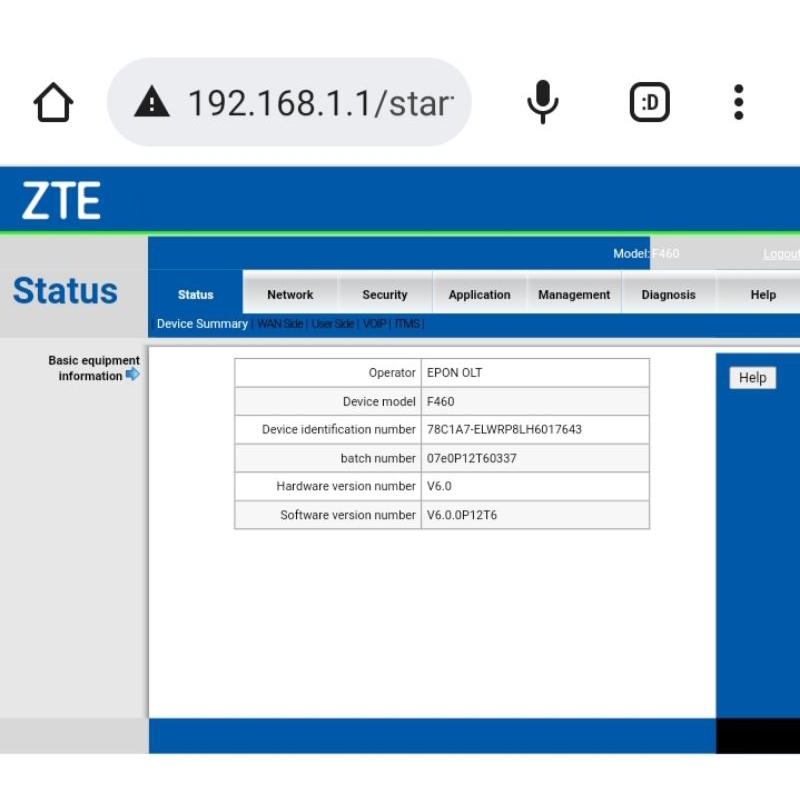Select the Status tab
The width and height of the screenshot is (800, 800).
pyautogui.click(x=196, y=295)
